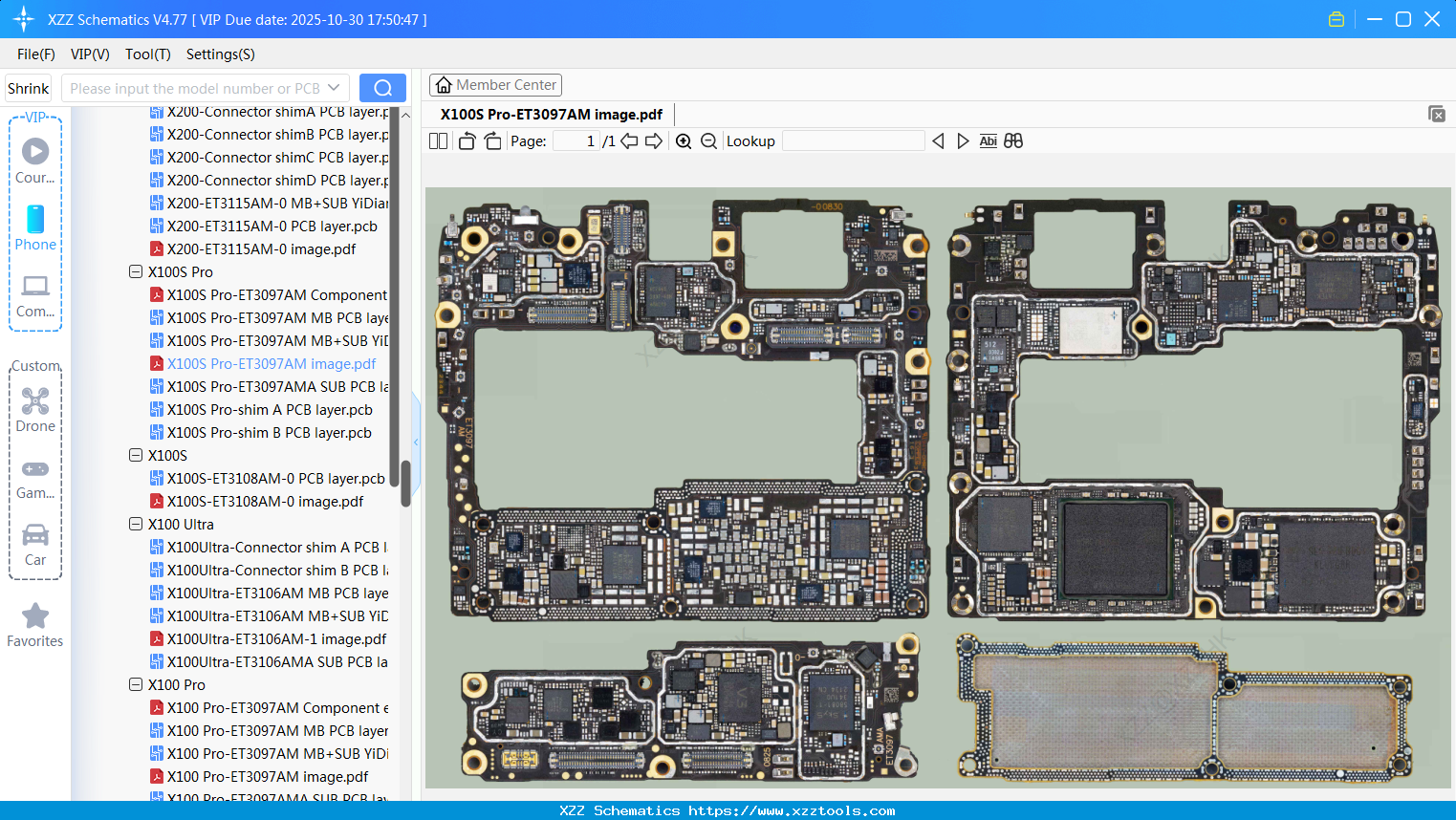The width and height of the screenshot is (1456, 820).
Task: Collapse the X100S Pro tree node
Action: 135,271
